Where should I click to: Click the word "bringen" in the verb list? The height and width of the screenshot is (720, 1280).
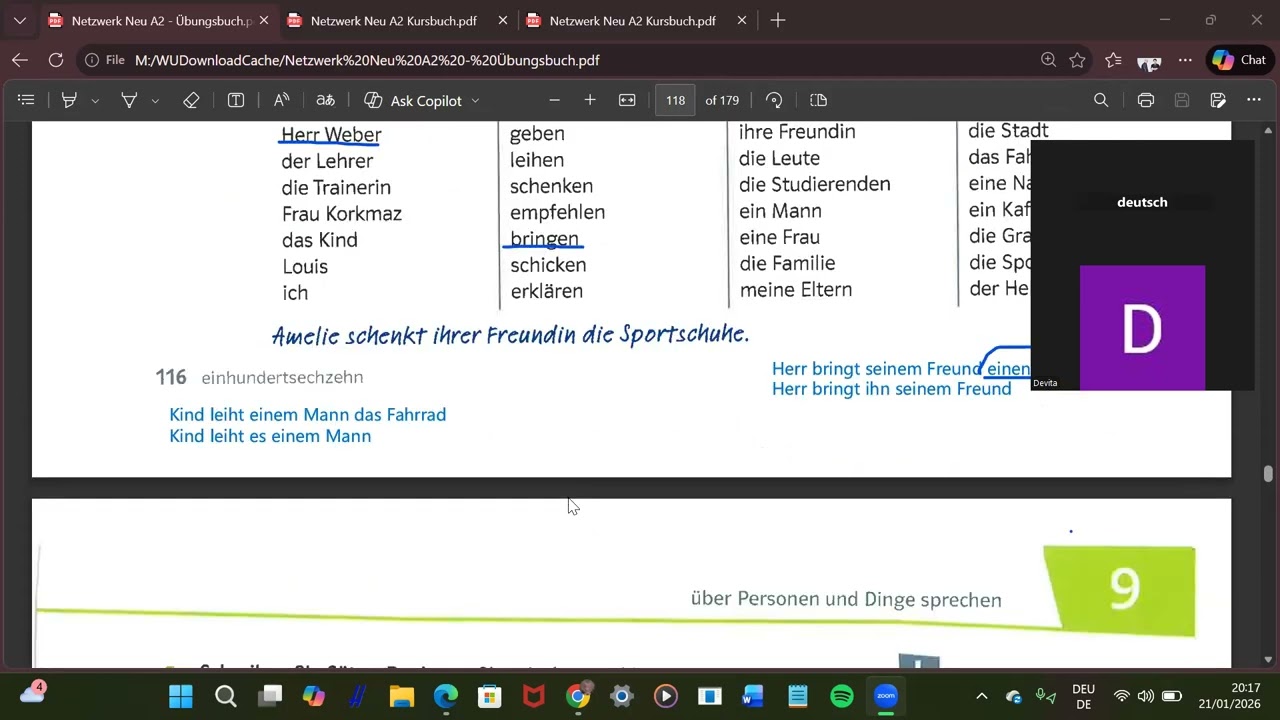[x=544, y=239]
